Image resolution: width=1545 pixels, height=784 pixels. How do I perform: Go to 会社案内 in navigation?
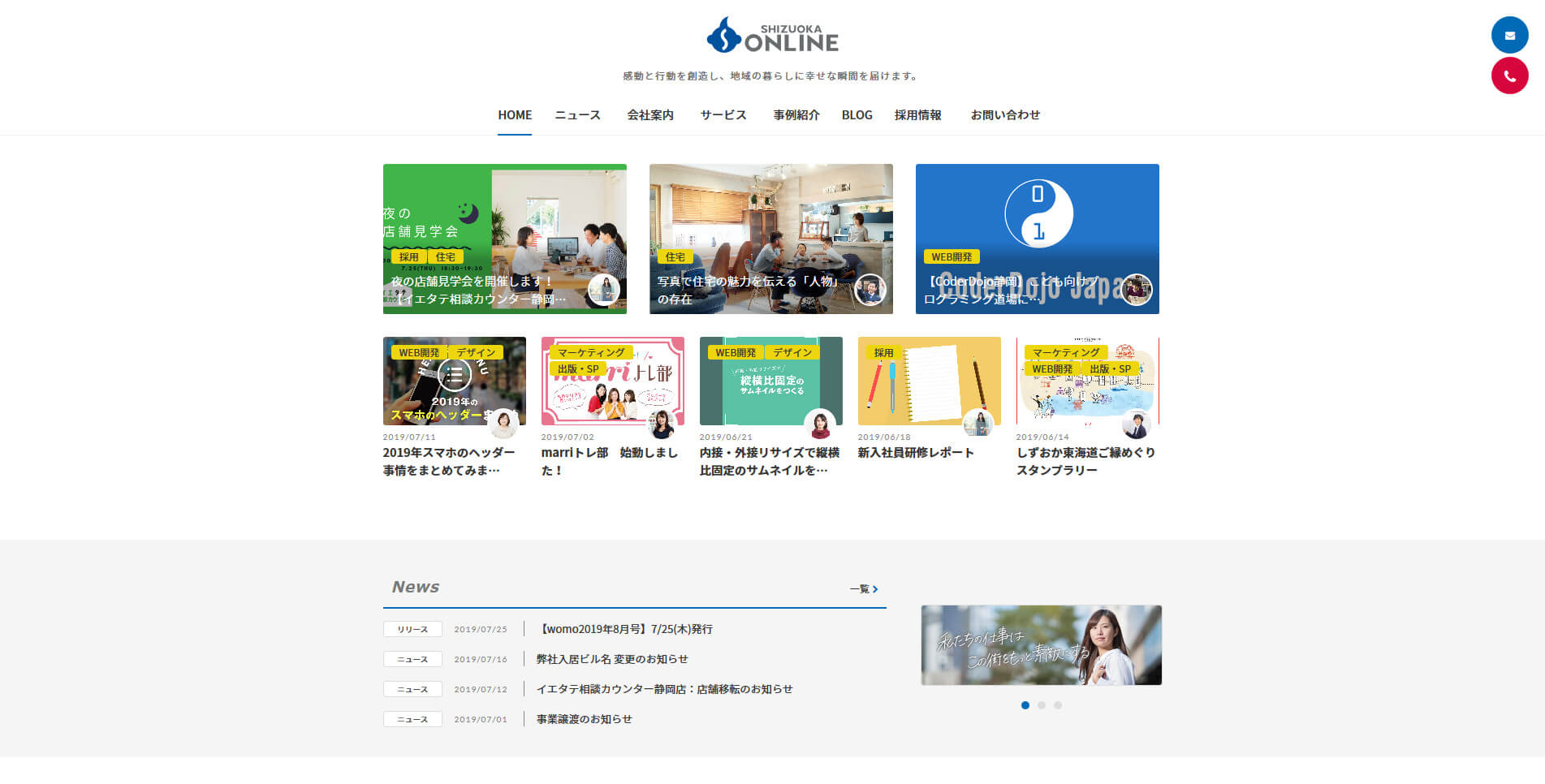(x=650, y=115)
